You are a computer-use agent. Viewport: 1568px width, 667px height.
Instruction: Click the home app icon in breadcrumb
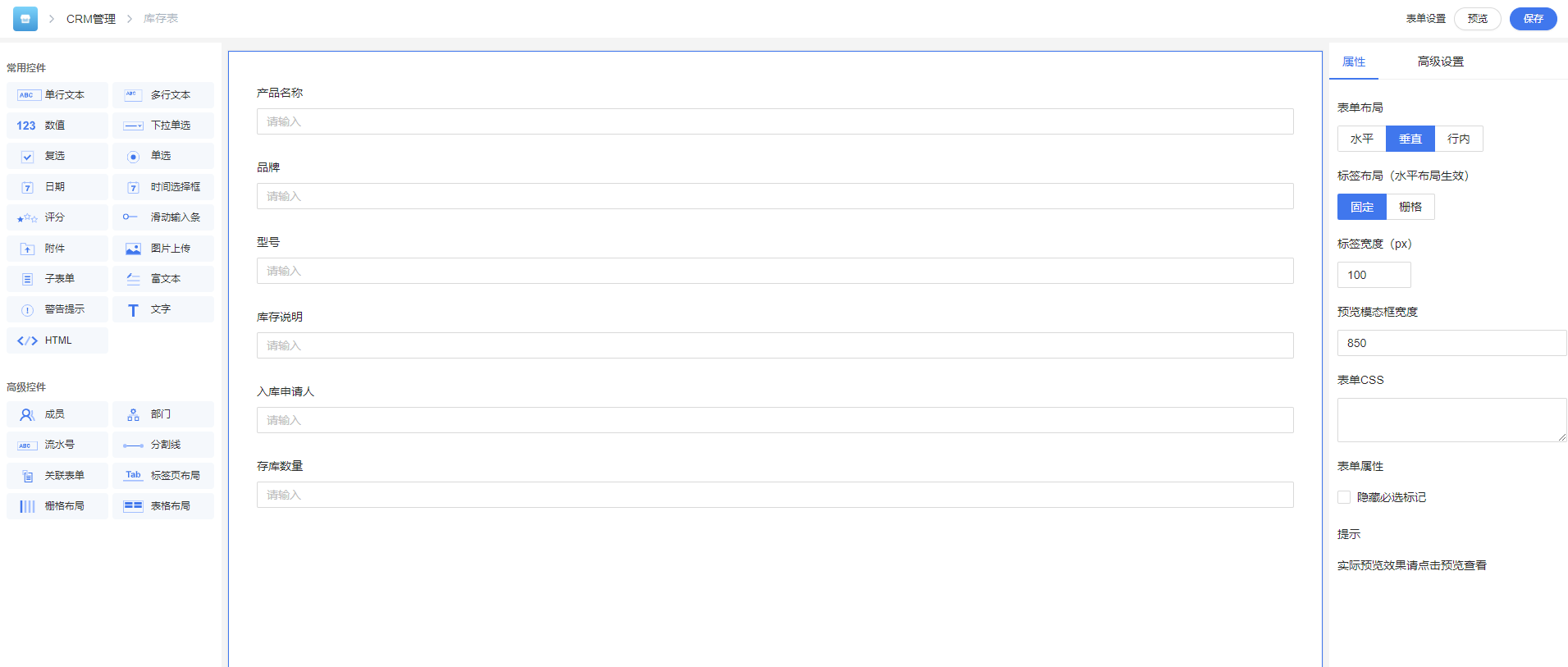coord(25,18)
